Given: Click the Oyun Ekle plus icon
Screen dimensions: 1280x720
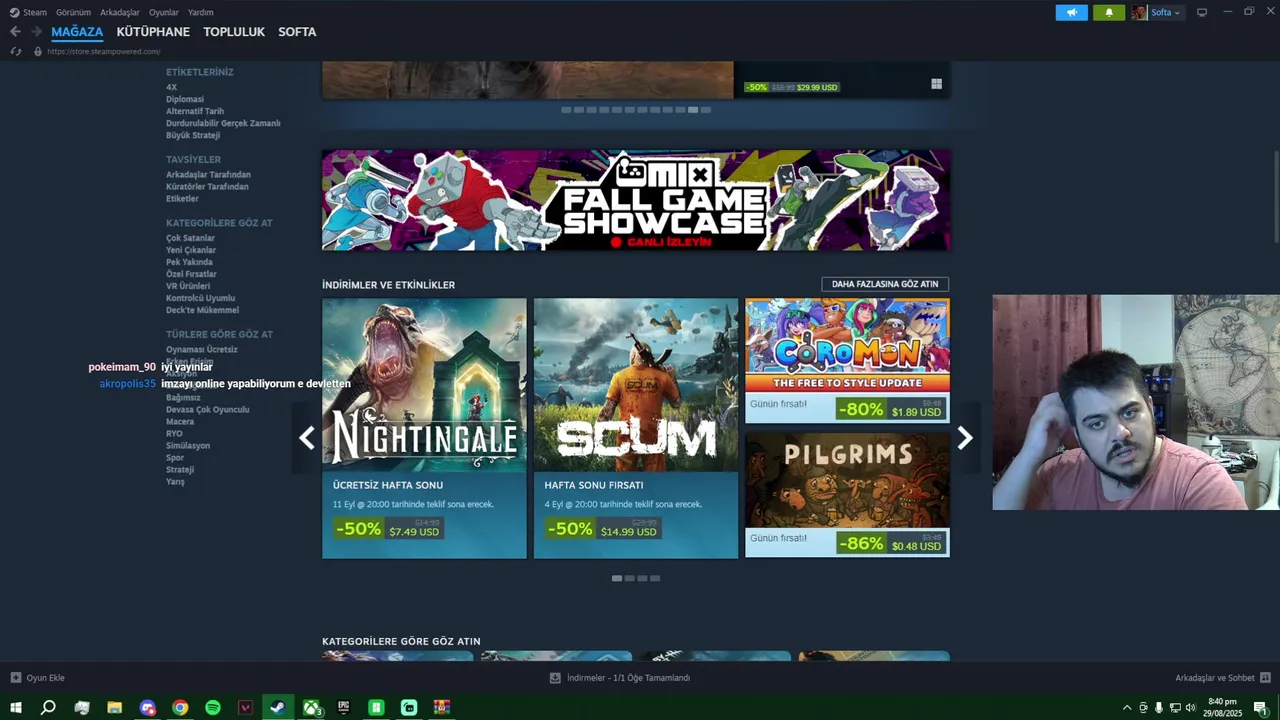Looking at the screenshot, I should tap(16, 678).
